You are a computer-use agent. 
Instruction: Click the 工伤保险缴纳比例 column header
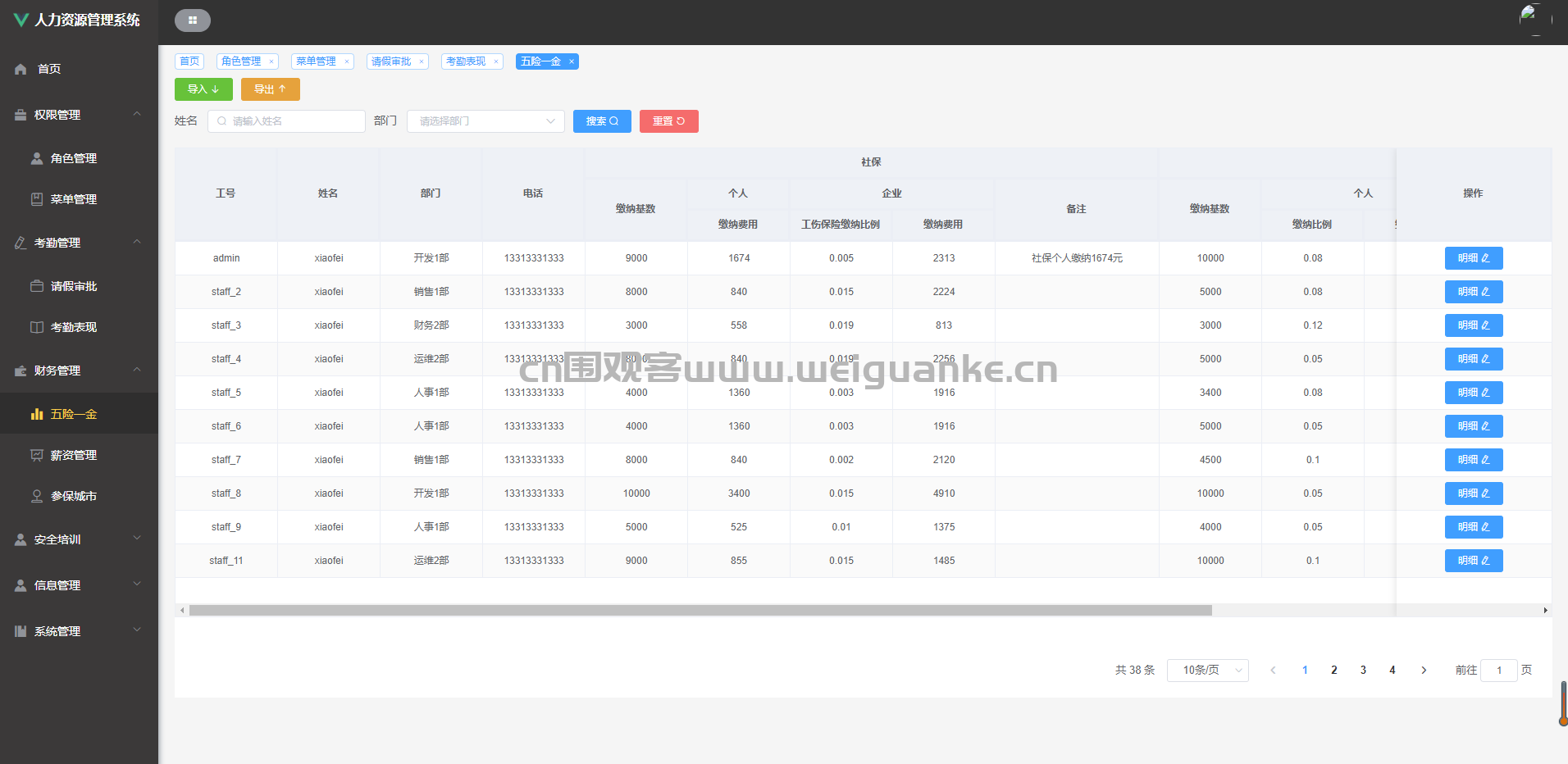[841, 225]
